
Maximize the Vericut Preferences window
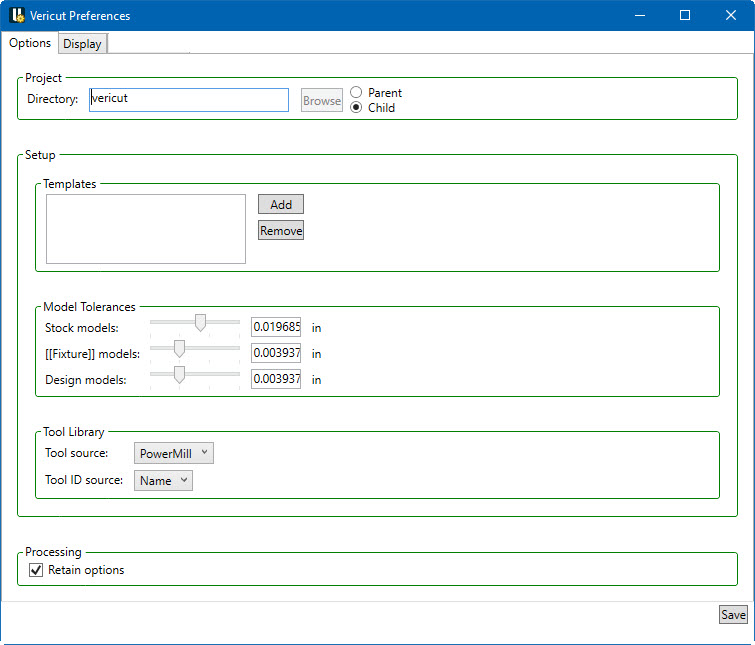(x=685, y=15)
